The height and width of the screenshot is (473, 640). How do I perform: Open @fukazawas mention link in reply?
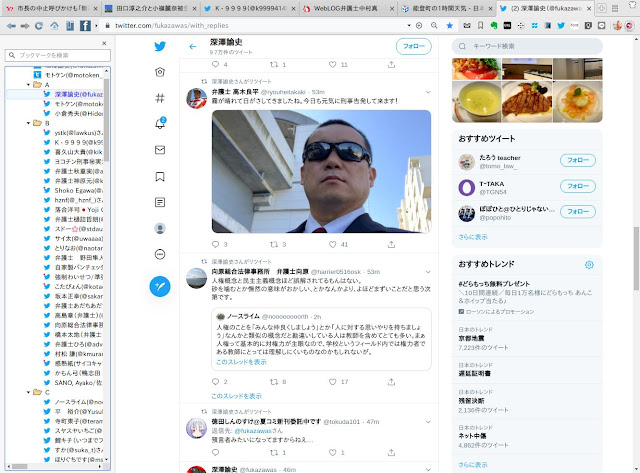(x=253, y=431)
